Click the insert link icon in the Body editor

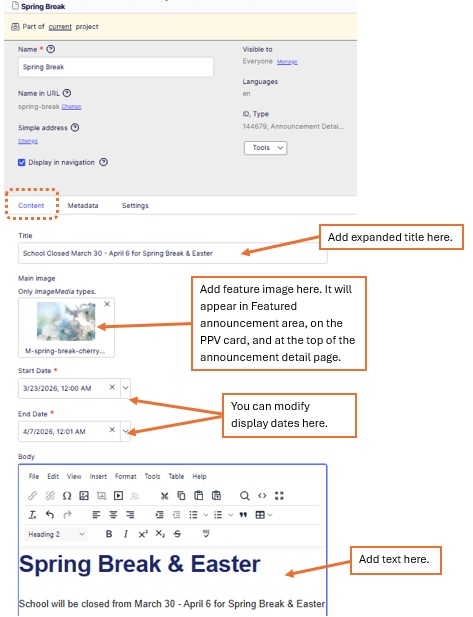pos(33,495)
